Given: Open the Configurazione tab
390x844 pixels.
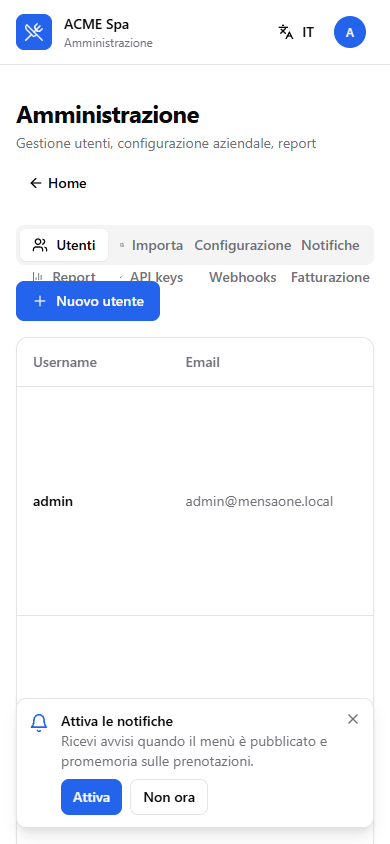Looking at the screenshot, I should coord(243,245).
